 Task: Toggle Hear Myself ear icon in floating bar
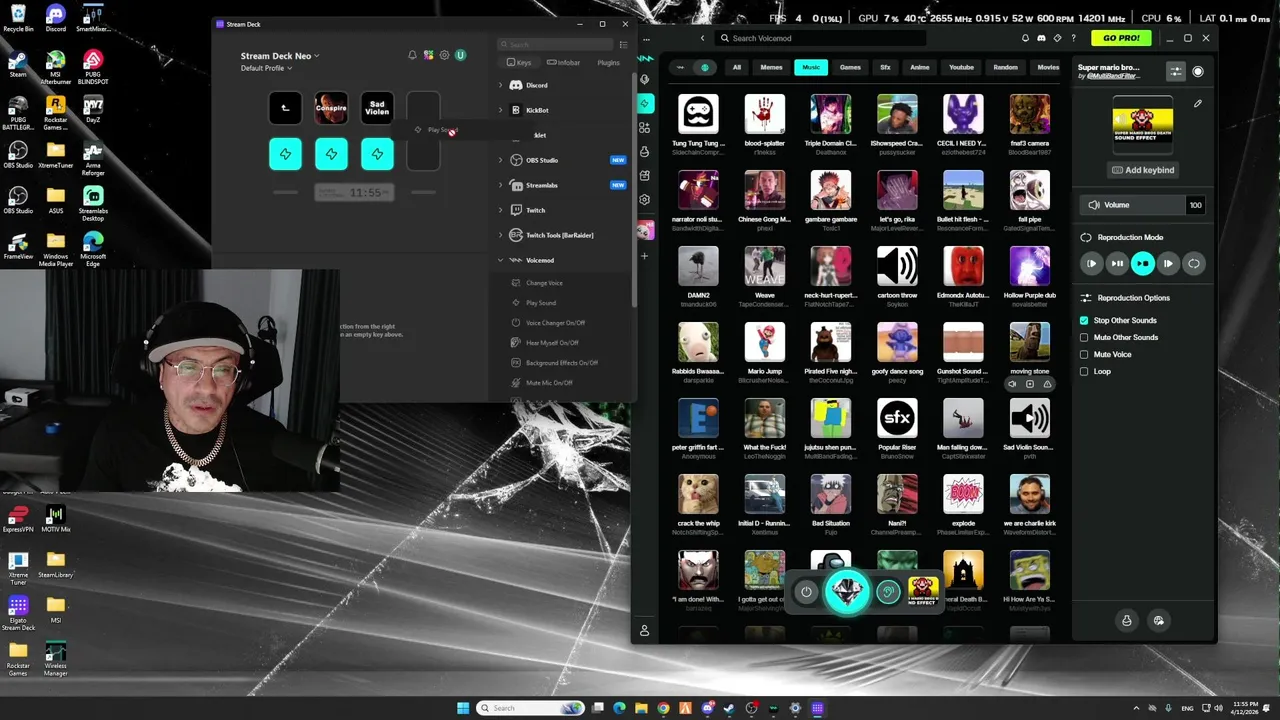point(888,592)
